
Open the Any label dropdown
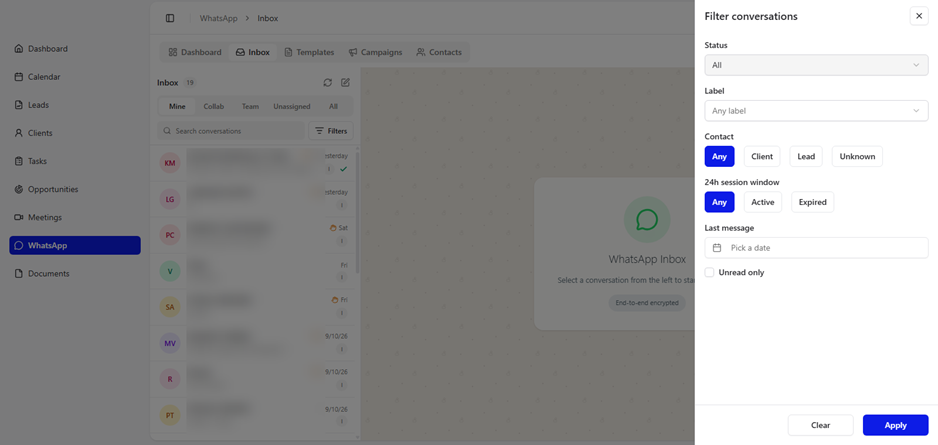816,111
